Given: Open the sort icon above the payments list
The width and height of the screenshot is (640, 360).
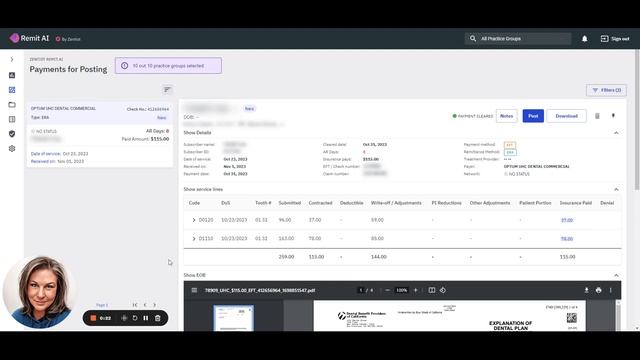Looking at the screenshot, I should coord(167,90).
